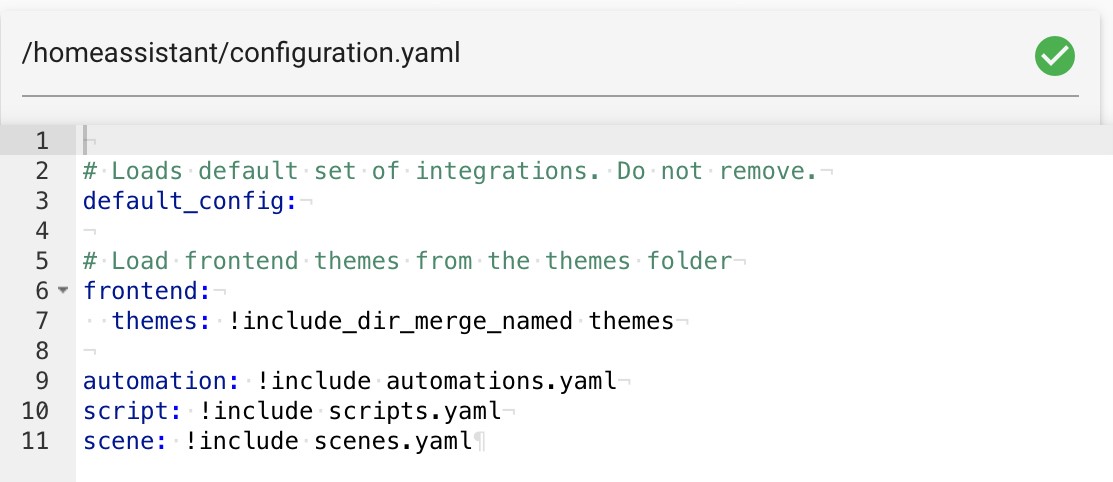The height and width of the screenshot is (482, 1113).
Task: Click gutter line number 11
Action: point(35,441)
